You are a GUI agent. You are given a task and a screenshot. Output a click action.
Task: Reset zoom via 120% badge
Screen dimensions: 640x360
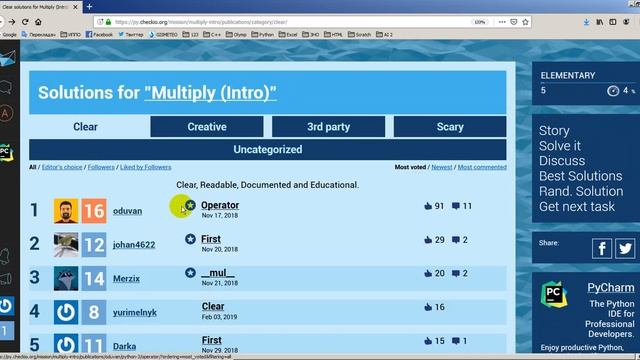point(480,22)
